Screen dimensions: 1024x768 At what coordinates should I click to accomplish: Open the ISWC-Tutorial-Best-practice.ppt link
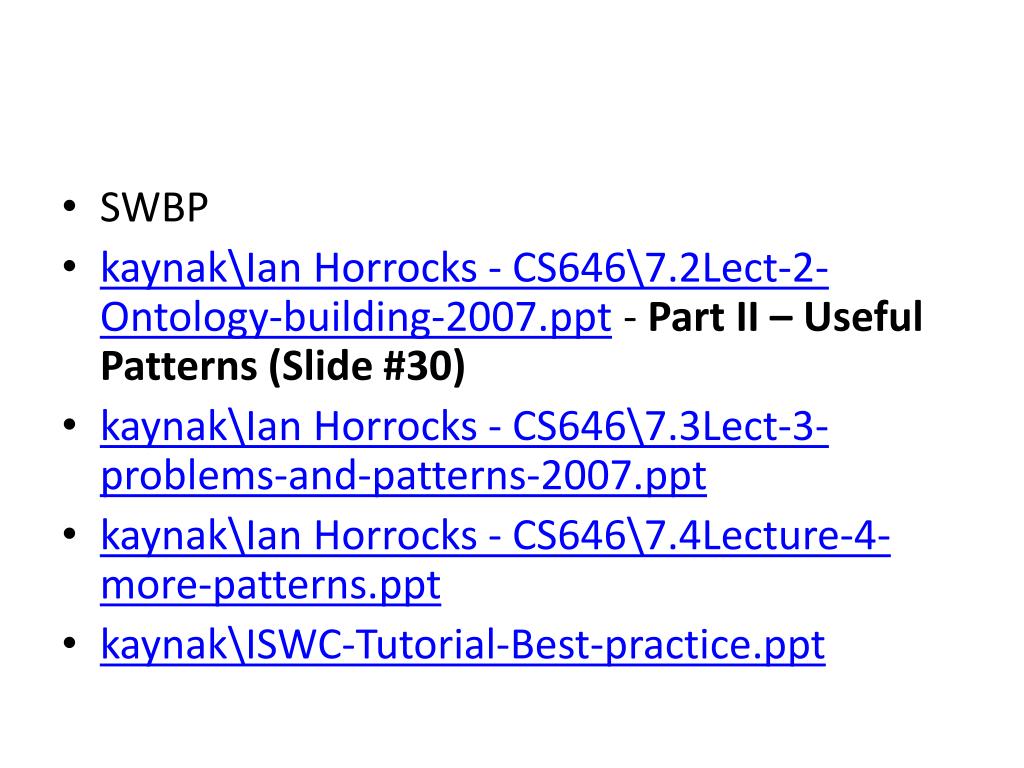(x=462, y=645)
